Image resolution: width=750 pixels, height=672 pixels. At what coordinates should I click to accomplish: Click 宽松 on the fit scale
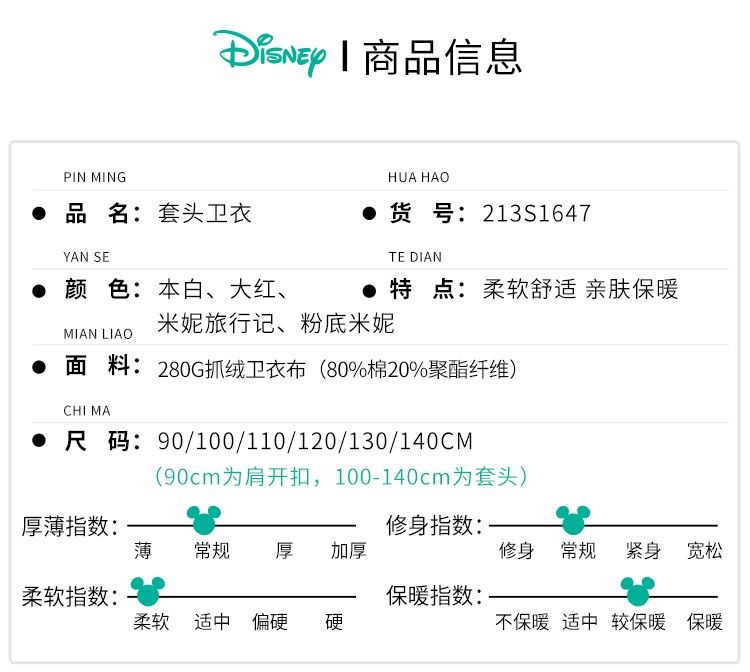(705, 551)
